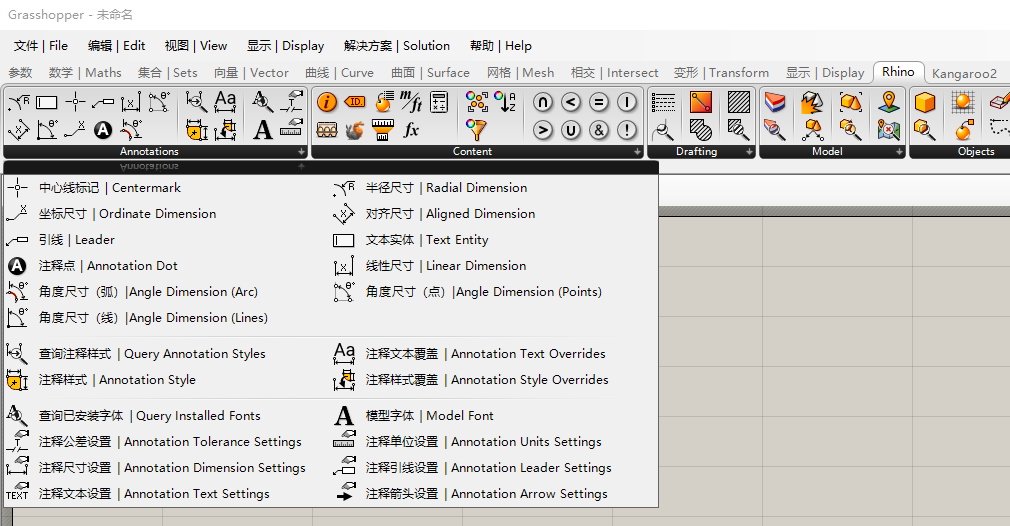Pick Radial Dimension from the list
Viewport: 1010px width, 526px height.
pyautogui.click(x=430, y=188)
